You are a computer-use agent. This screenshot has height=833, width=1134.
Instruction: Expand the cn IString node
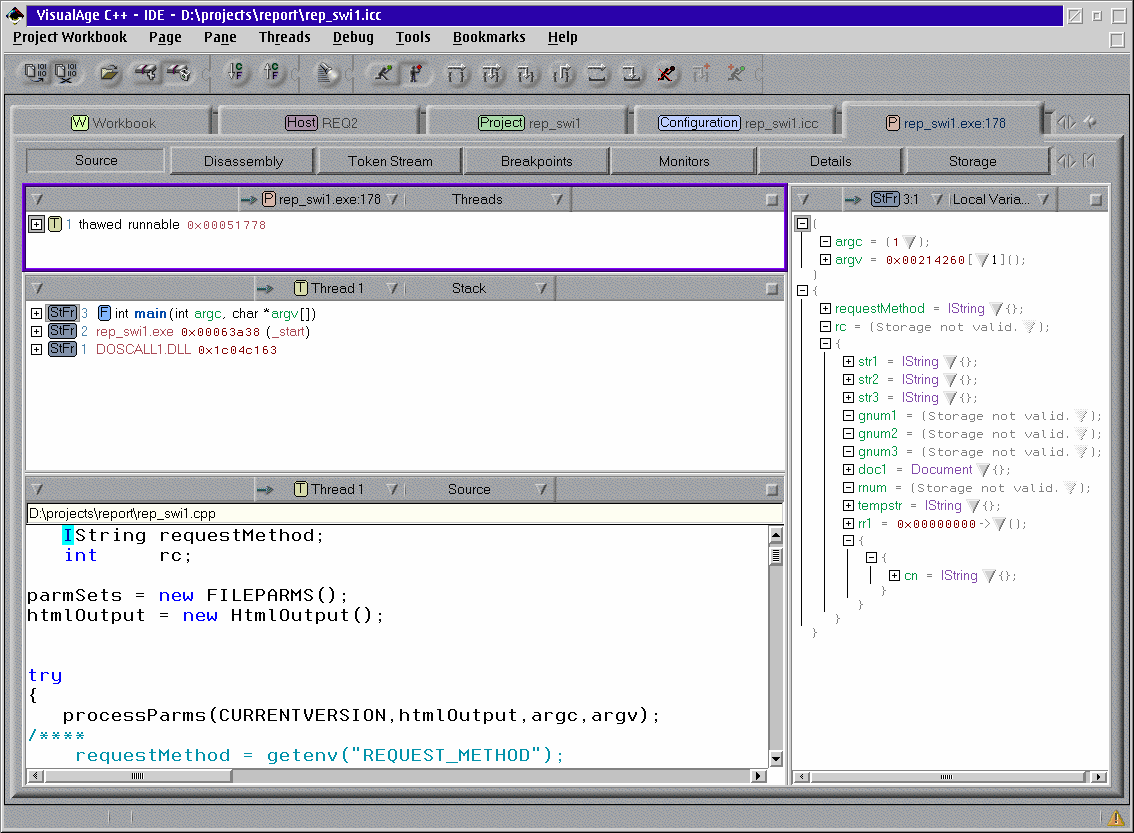click(895, 576)
